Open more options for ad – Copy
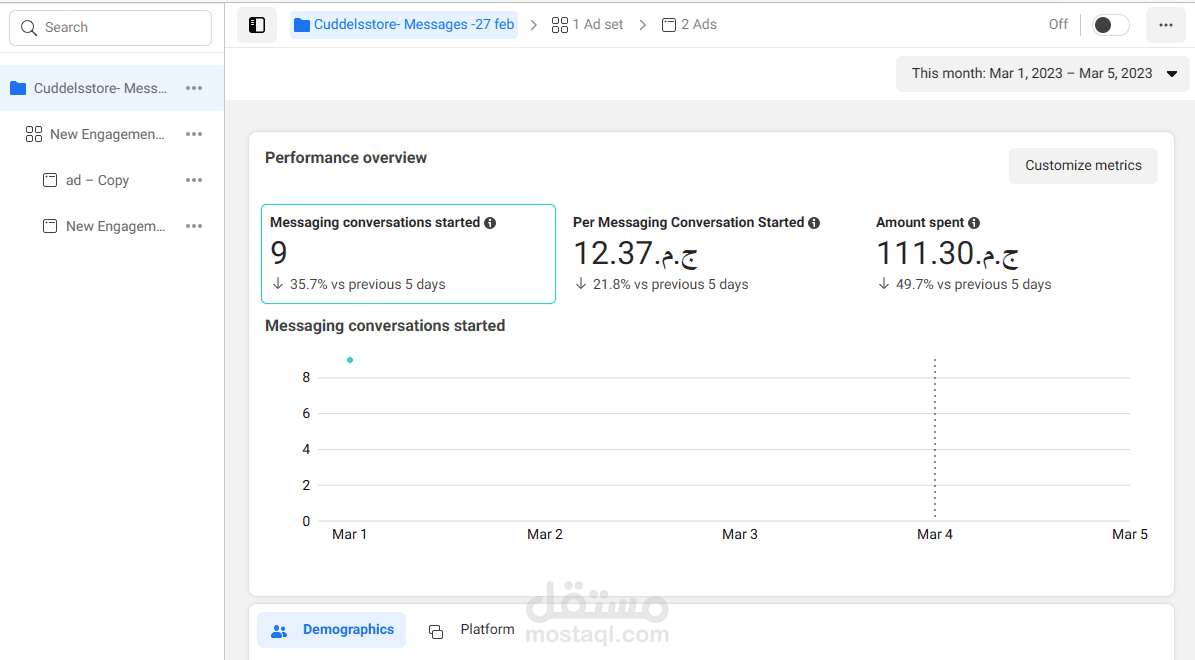Image resolution: width=1195 pixels, height=660 pixels. 194,180
